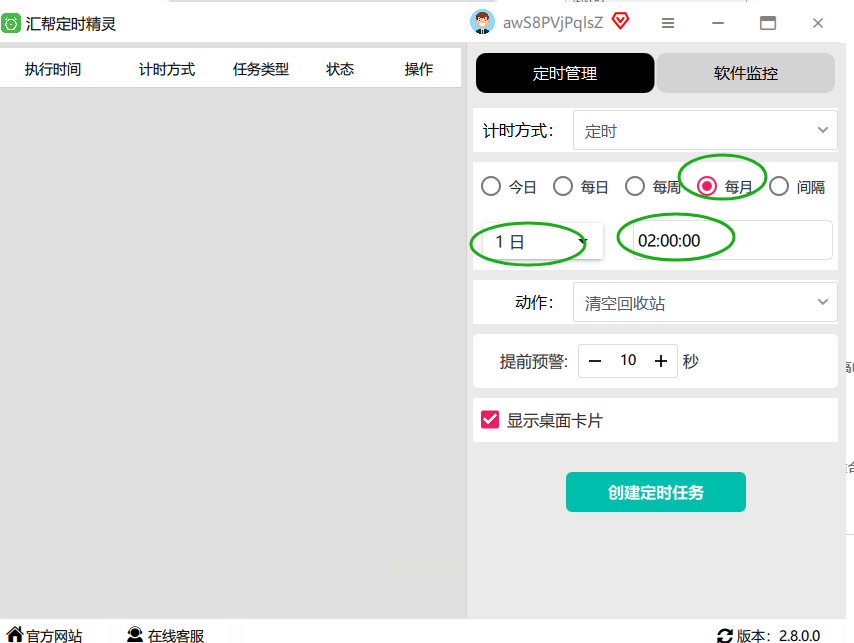Screen dimensions: 854x643
Task: Click the 创建定时任务 button
Action: pos(656,492)
